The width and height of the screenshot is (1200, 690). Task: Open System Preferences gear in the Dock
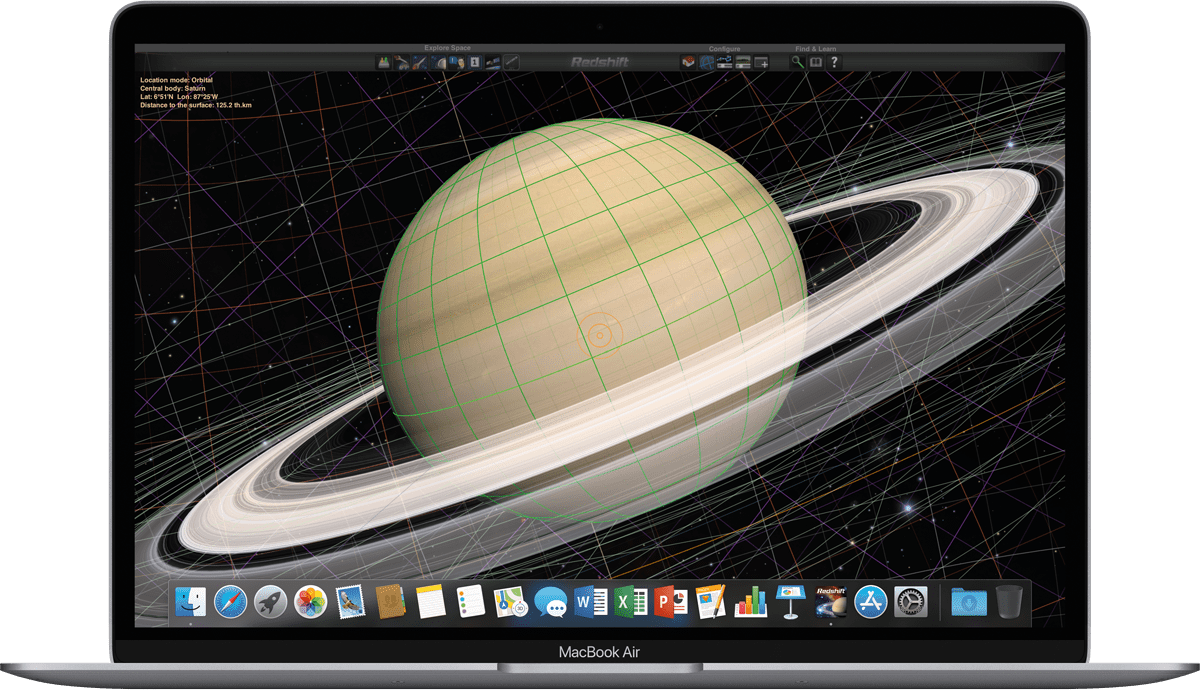click(911, 601)
